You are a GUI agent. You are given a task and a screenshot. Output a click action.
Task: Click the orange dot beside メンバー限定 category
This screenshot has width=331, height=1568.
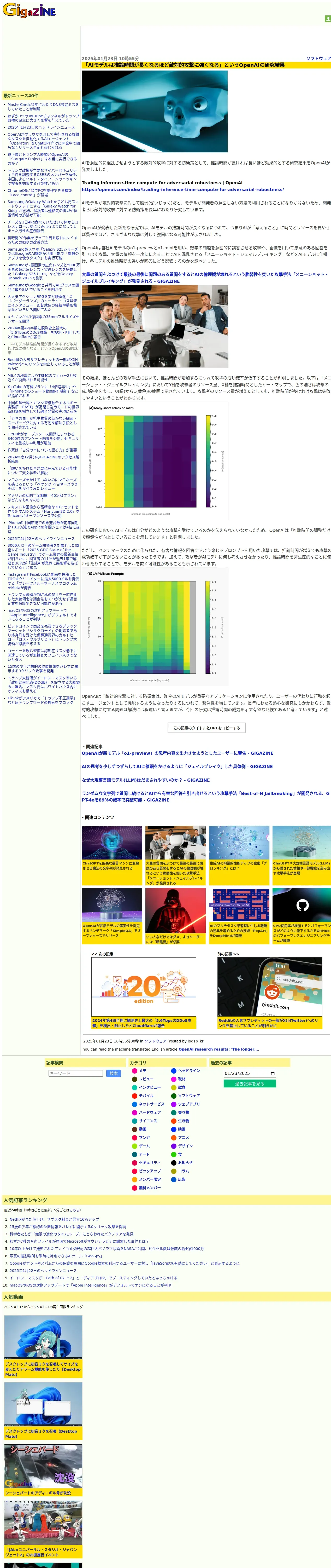[134, 1180]
